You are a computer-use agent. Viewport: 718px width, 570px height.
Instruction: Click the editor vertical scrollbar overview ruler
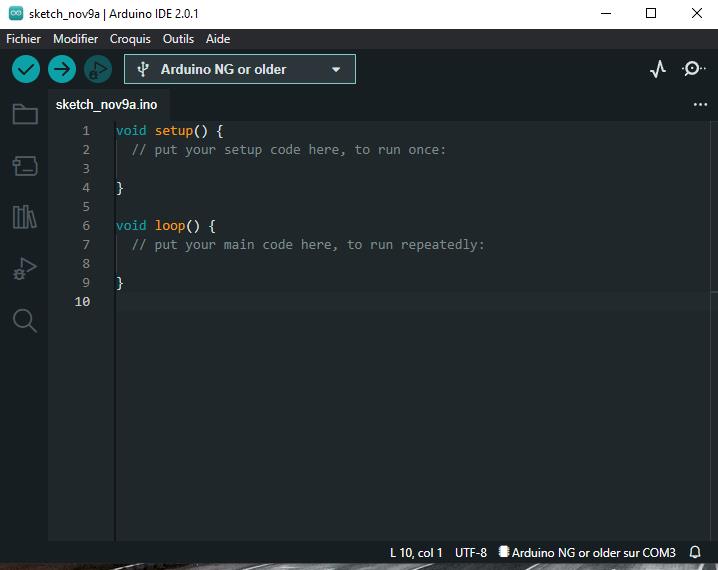[x=714, y=330]
